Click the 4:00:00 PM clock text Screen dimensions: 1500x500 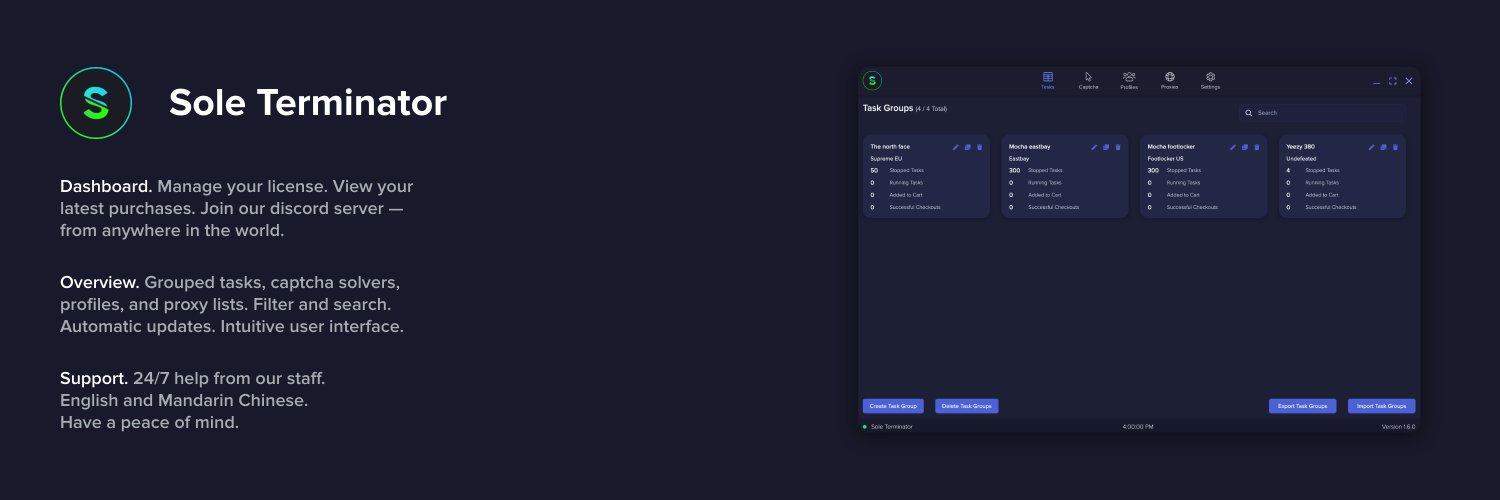[1138, 427]
